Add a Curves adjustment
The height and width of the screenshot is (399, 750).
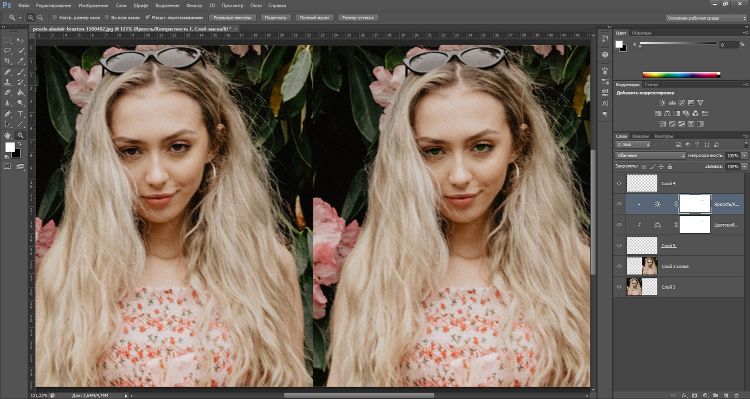click(682, 103)
